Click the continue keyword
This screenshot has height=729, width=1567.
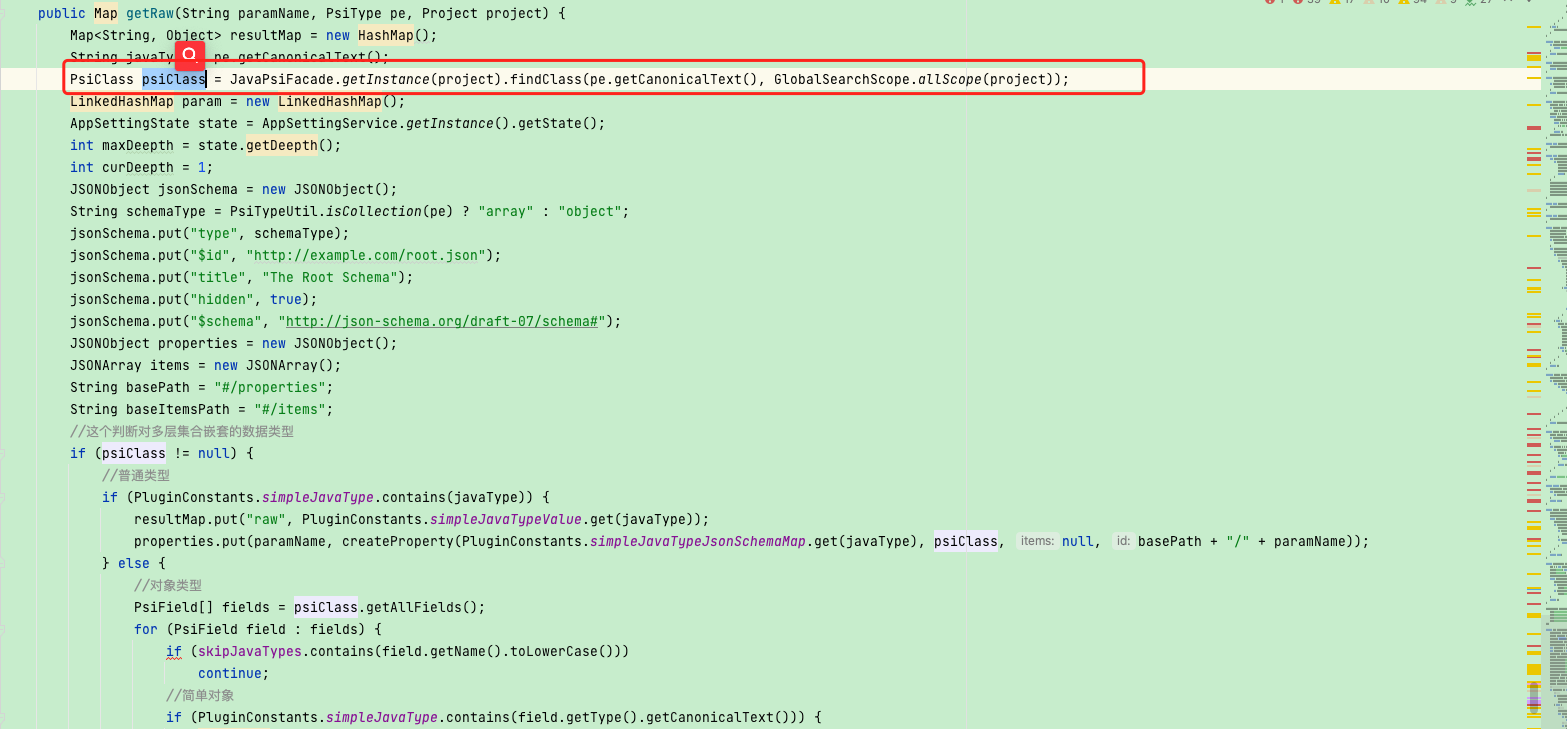(230, 673)
